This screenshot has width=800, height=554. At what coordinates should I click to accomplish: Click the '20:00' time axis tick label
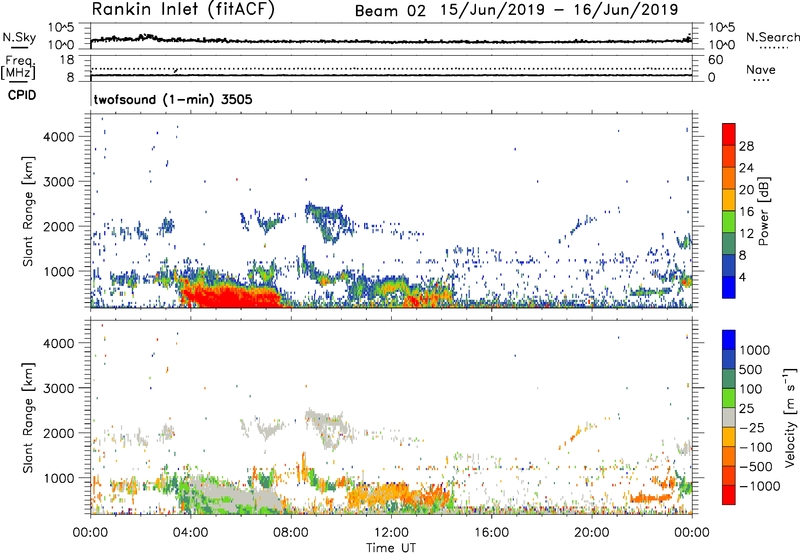(591, 533)
